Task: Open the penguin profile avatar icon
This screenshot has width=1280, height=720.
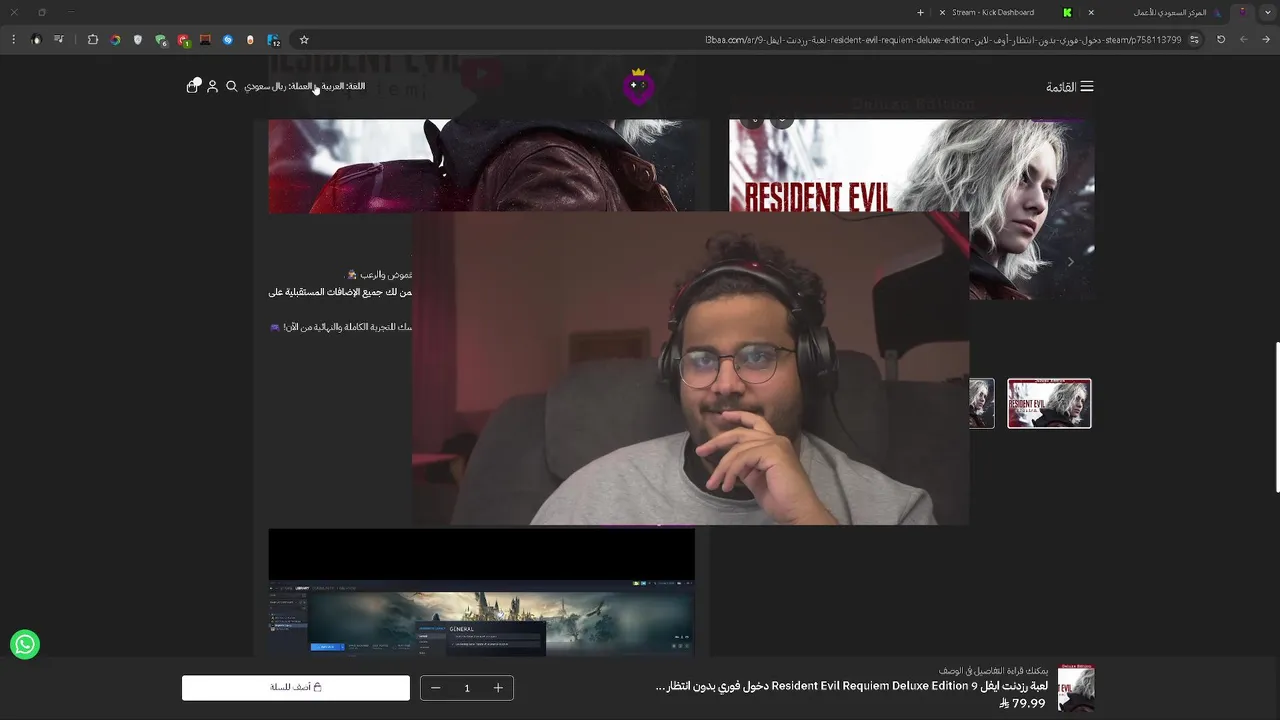Action: tap(36, 40)
